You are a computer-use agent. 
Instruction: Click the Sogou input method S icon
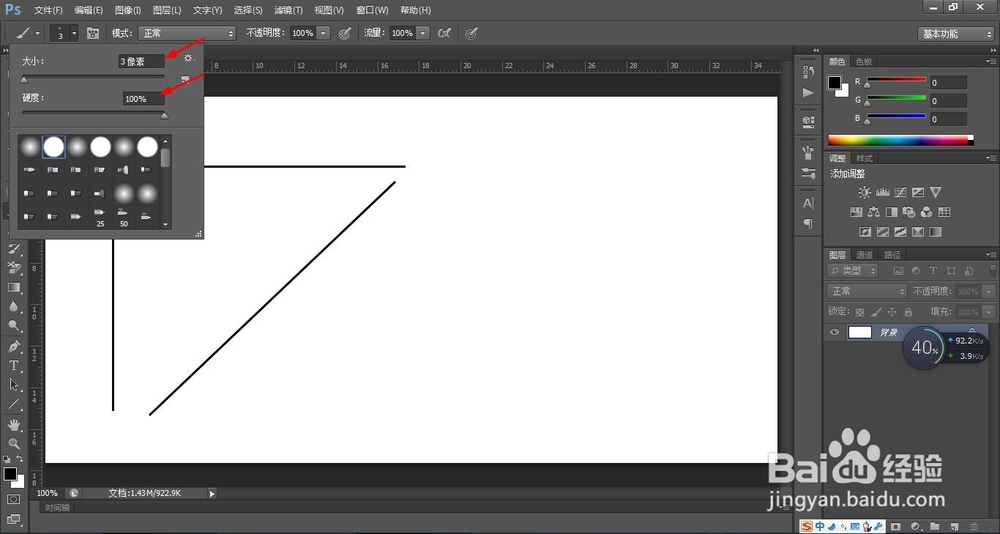(x=807, y=526)
